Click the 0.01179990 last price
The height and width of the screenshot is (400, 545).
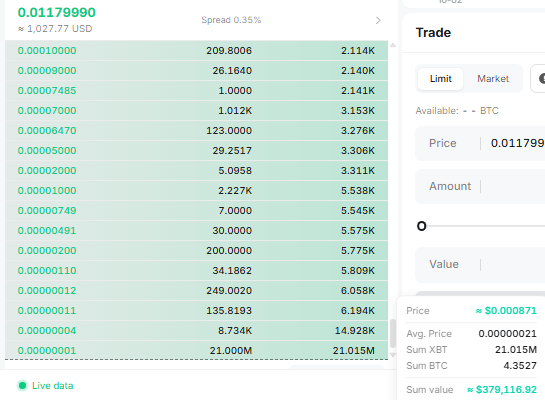56,13
